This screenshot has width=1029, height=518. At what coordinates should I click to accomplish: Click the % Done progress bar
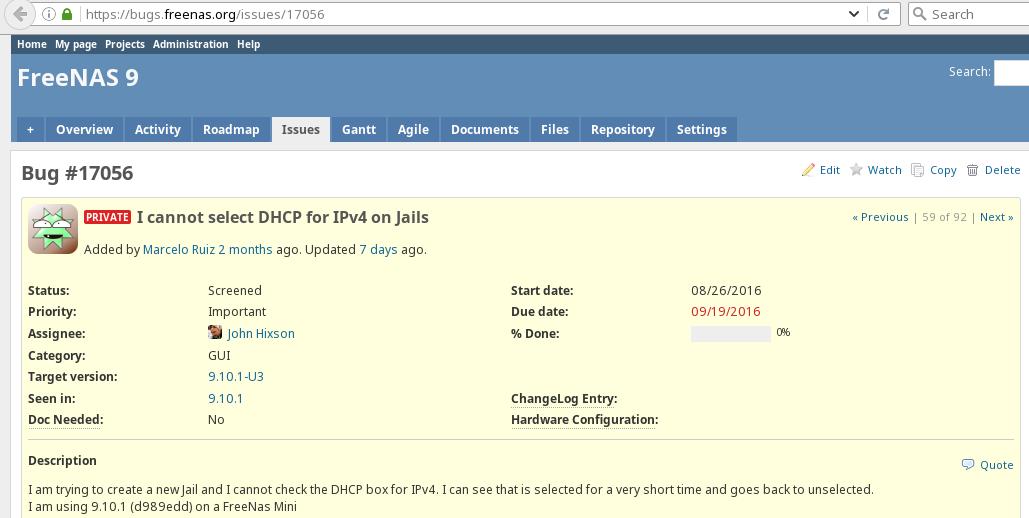[x=730, y=334]
